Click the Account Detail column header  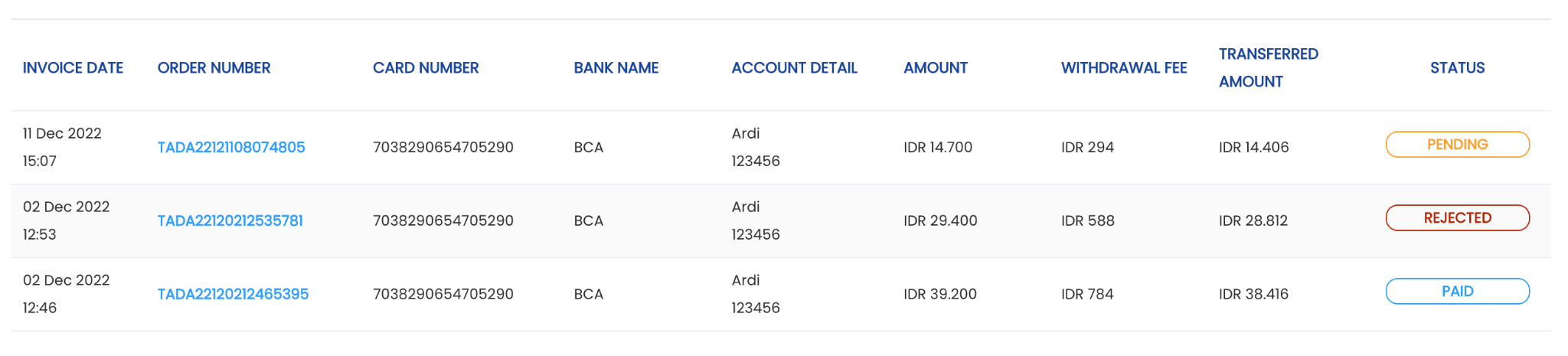coord(794,68)
